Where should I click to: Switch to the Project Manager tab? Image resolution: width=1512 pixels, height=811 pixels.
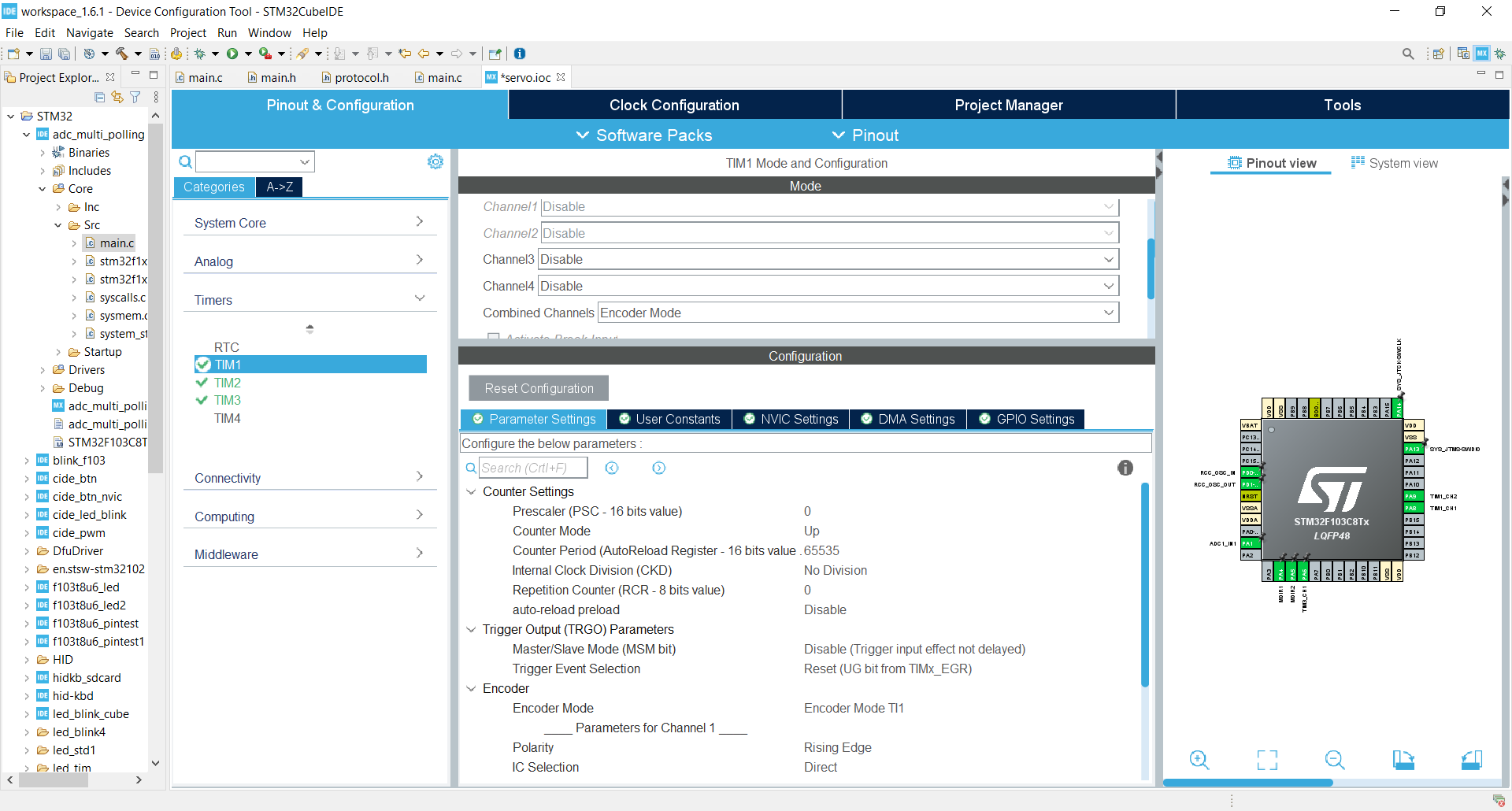click(x=1009, y=105)
